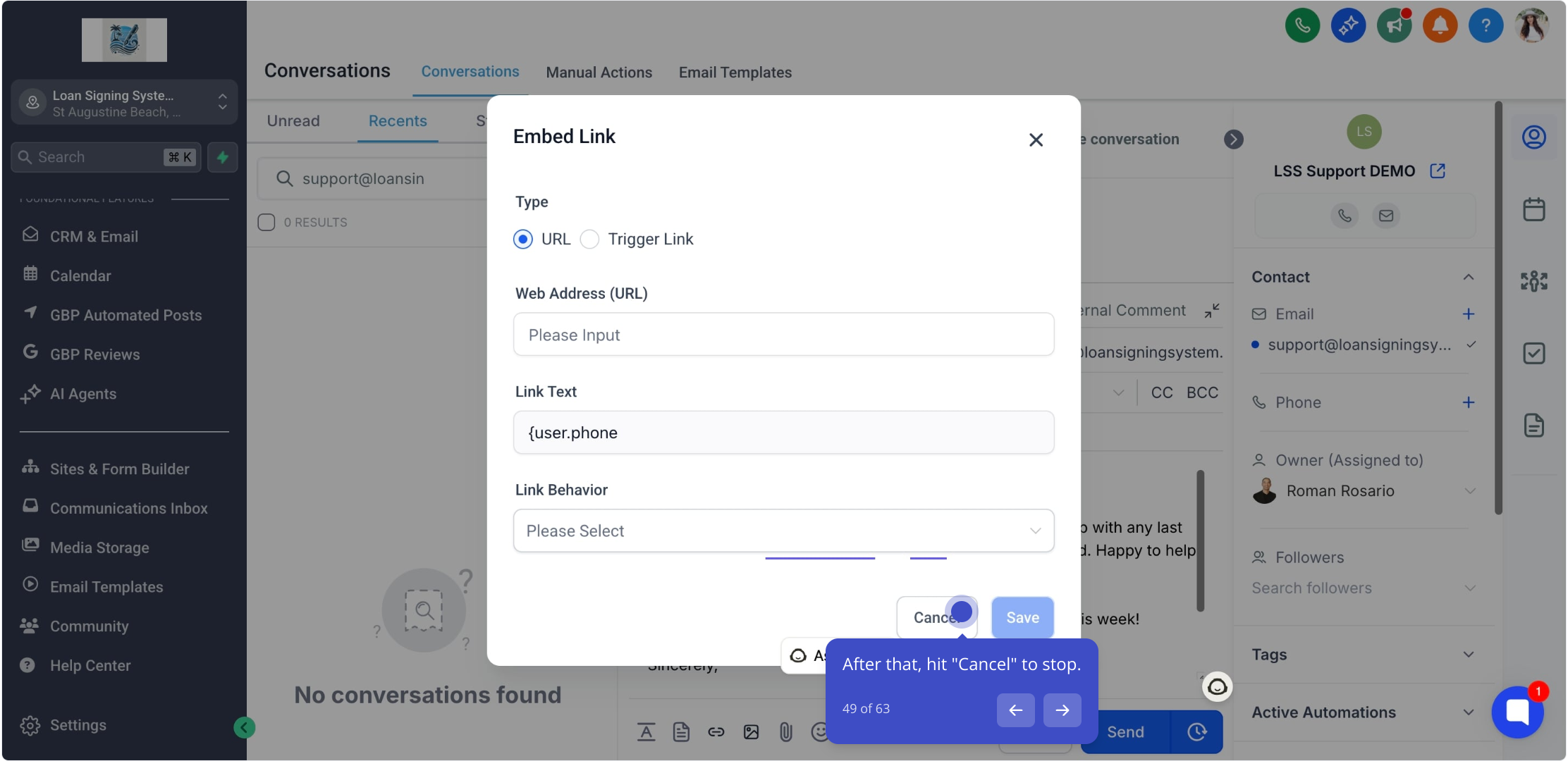Open AI Agents in sidebar

pos(82,394)
